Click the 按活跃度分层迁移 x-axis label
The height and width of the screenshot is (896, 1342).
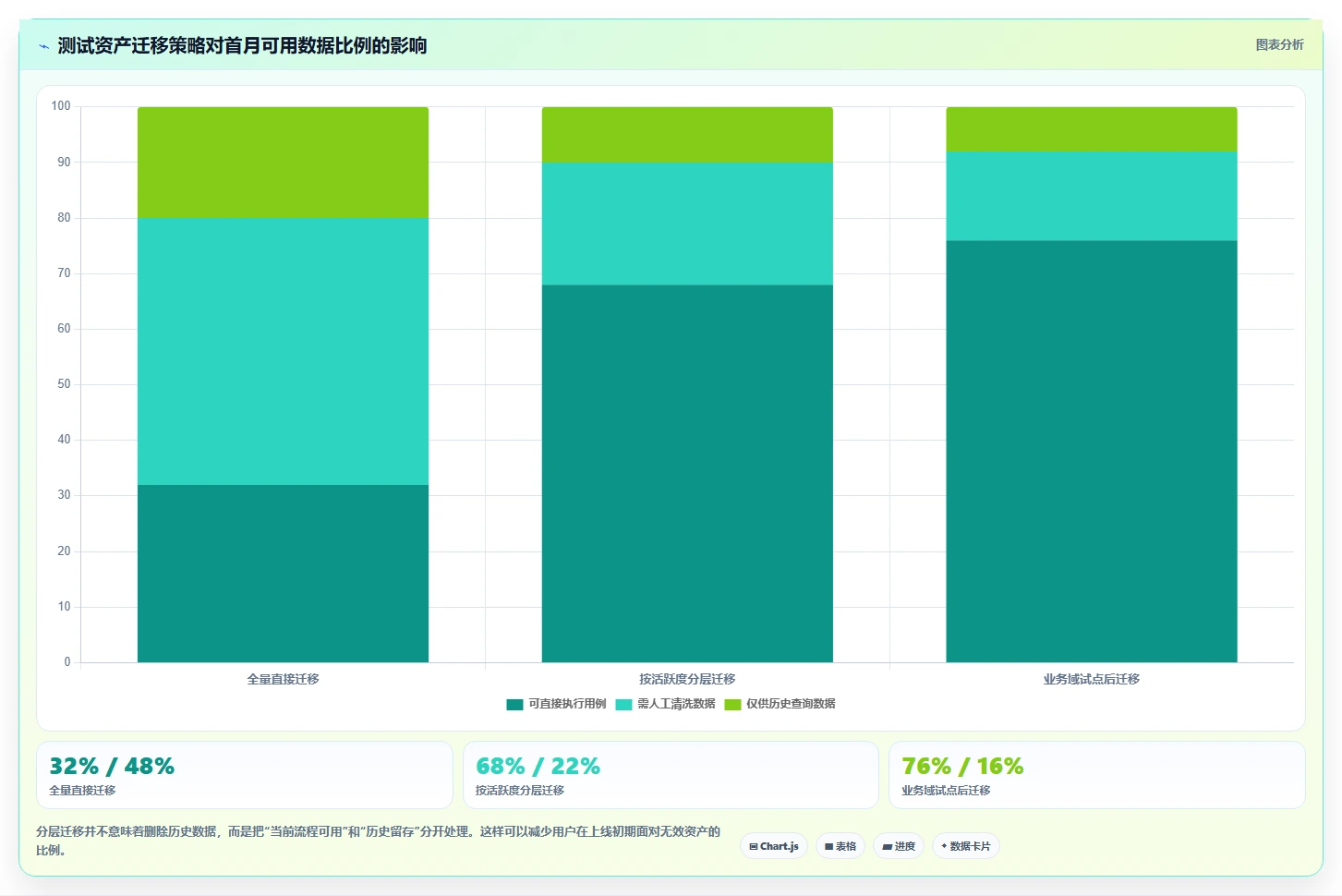[687, 679]
